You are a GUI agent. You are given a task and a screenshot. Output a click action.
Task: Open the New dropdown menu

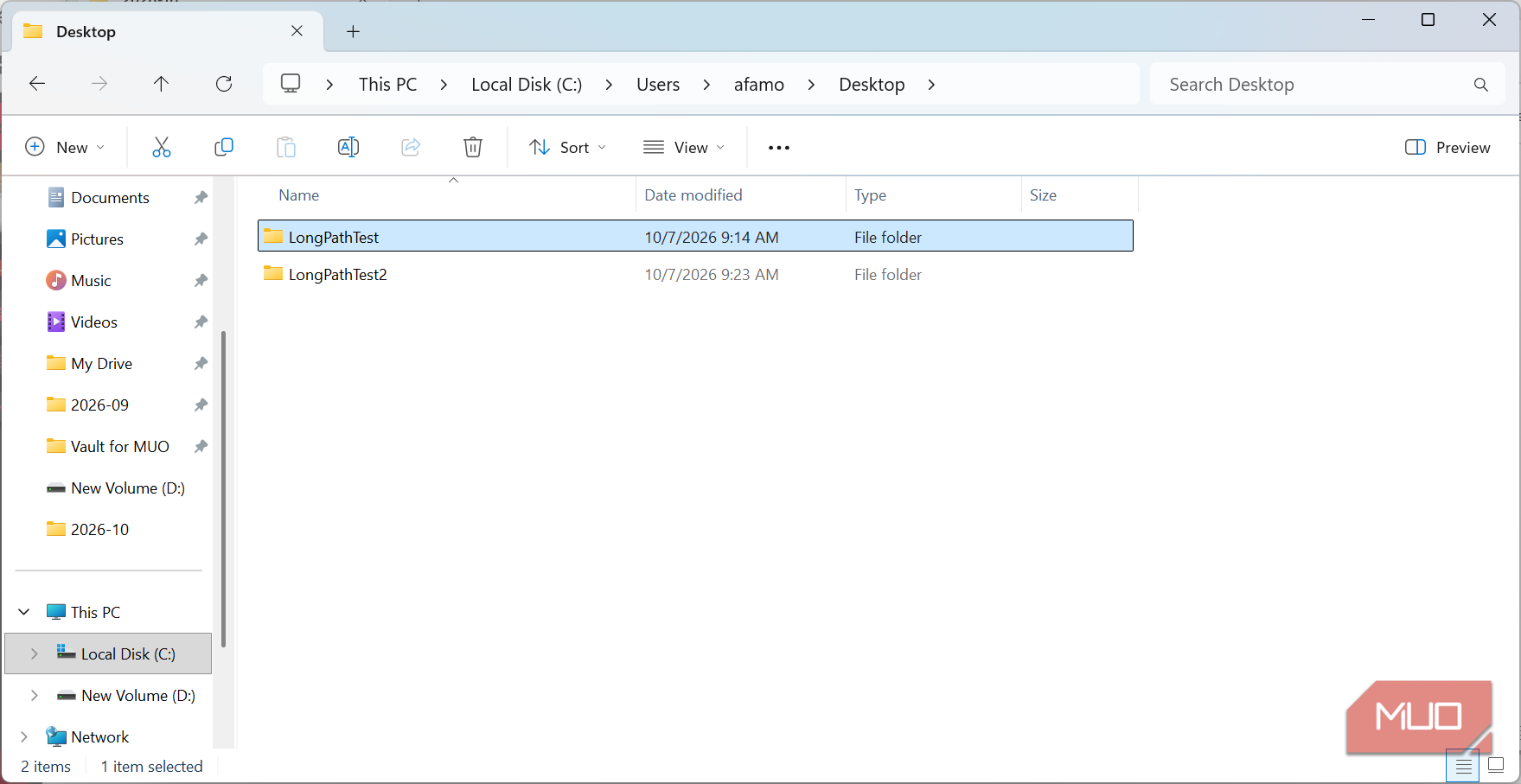click(x=66, y=148)
